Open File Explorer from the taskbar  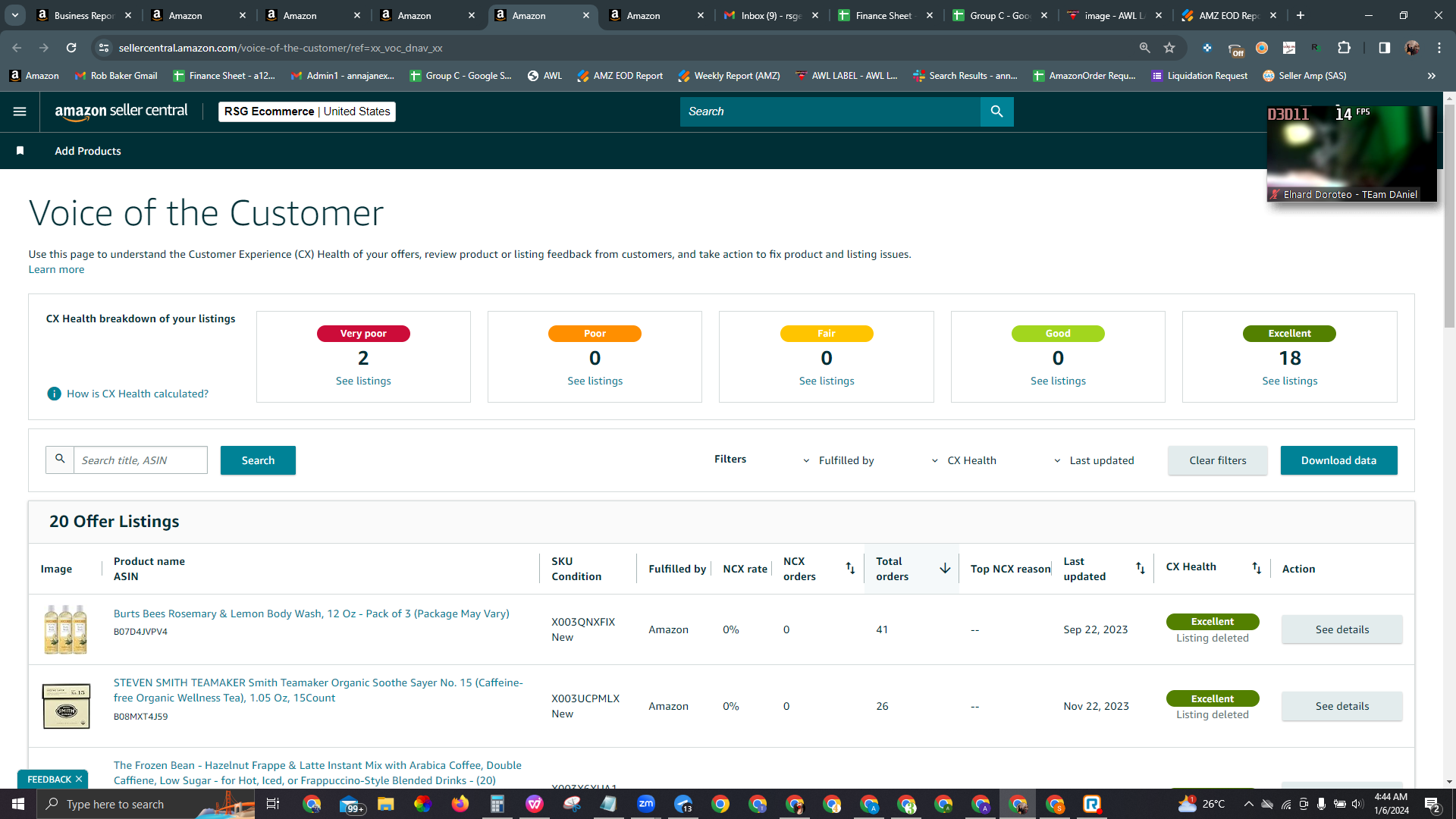tap(385, 804)
